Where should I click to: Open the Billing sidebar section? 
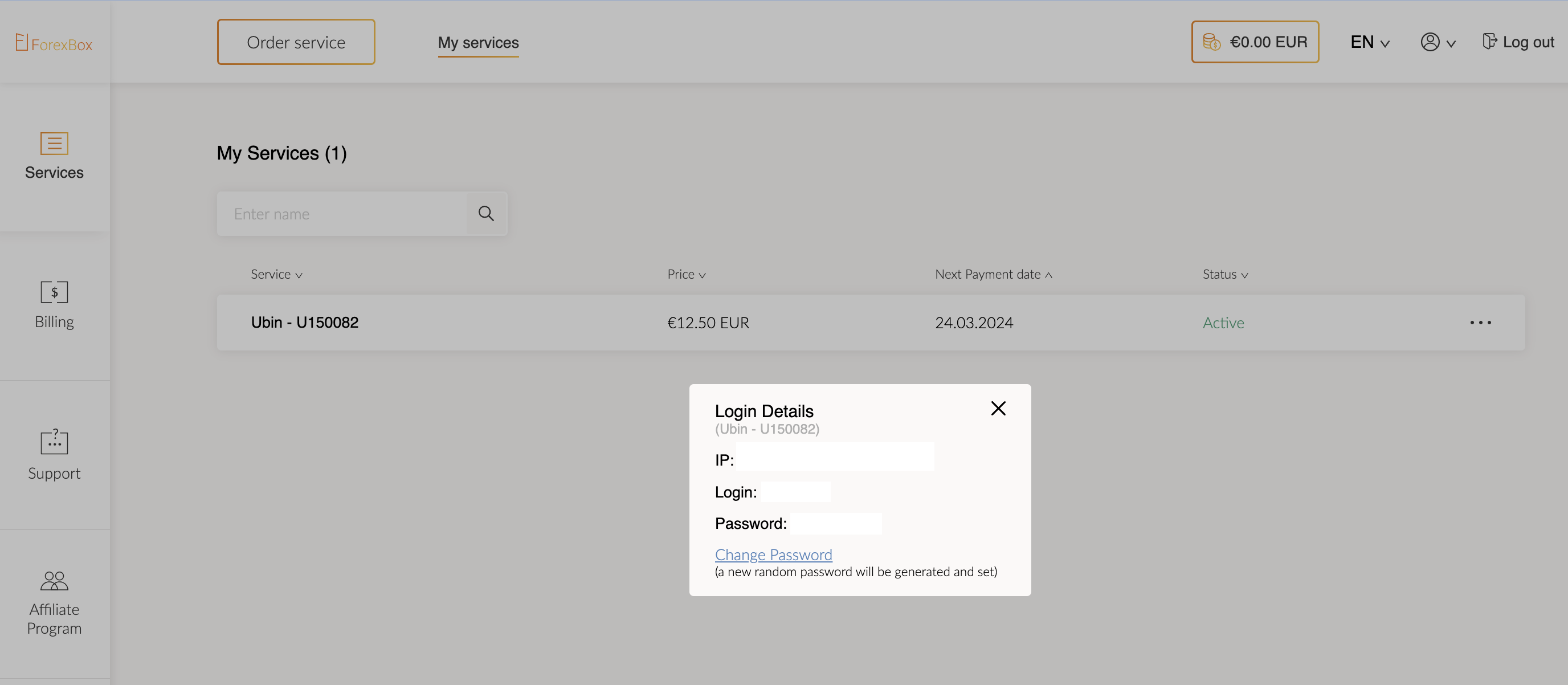54,304
